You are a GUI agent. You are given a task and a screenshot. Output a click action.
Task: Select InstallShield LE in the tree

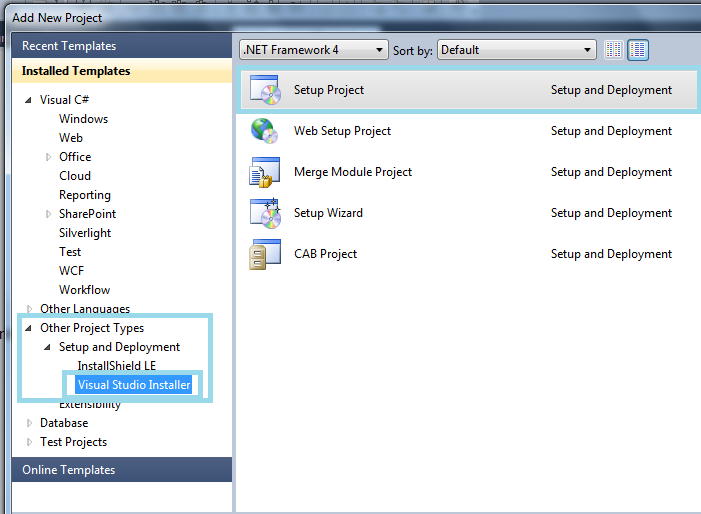pos(117,366)
